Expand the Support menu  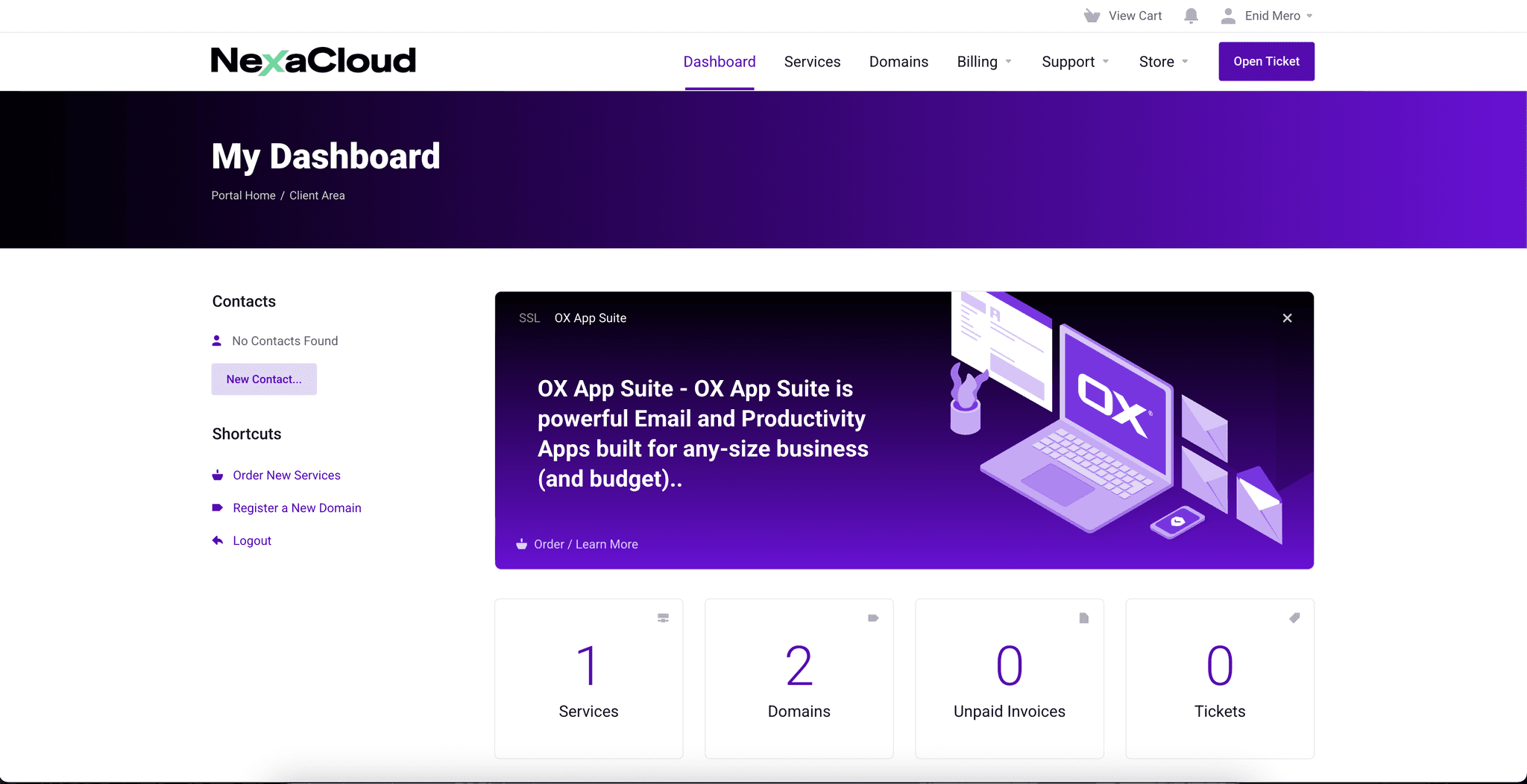(1075, 62)
